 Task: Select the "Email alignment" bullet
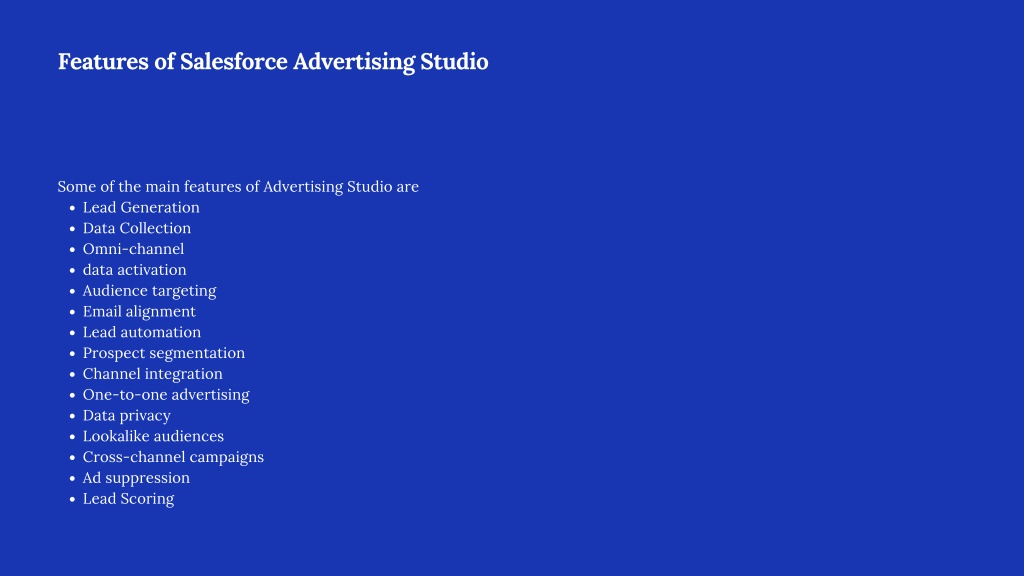point(139,312)
